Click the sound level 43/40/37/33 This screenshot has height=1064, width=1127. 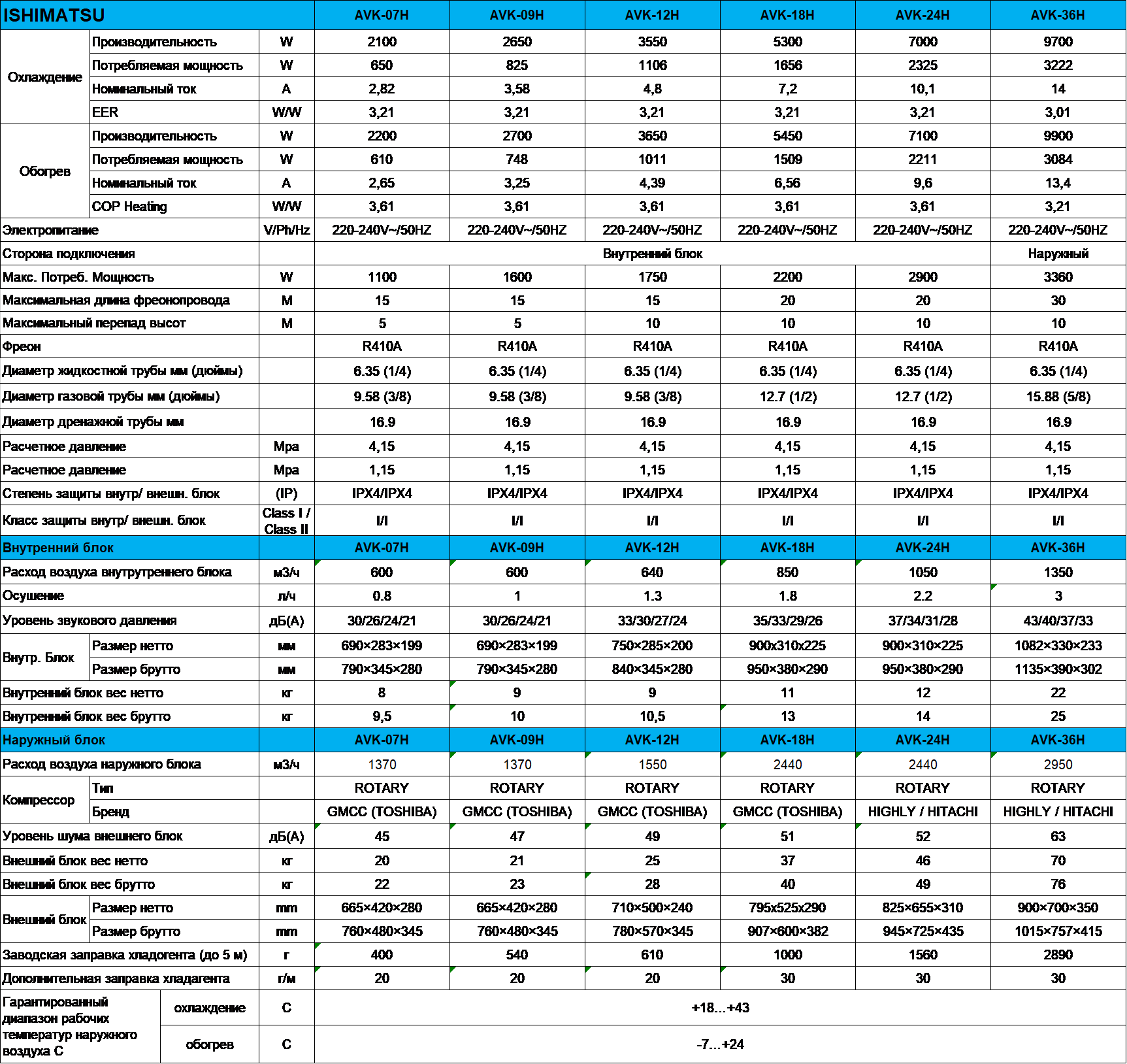[1058, 621]
